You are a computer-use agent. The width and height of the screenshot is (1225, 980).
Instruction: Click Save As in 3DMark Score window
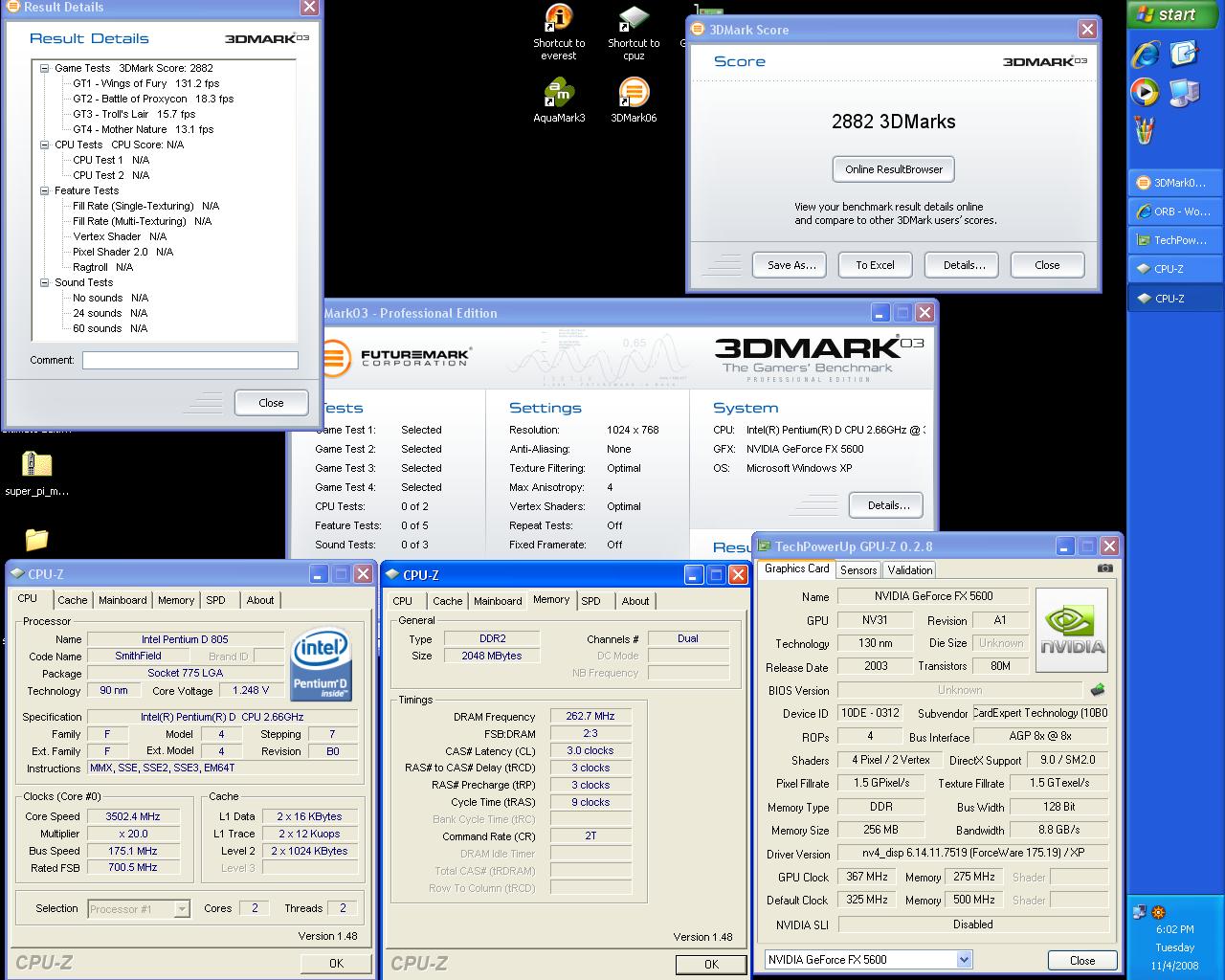[x=791, y=265]
